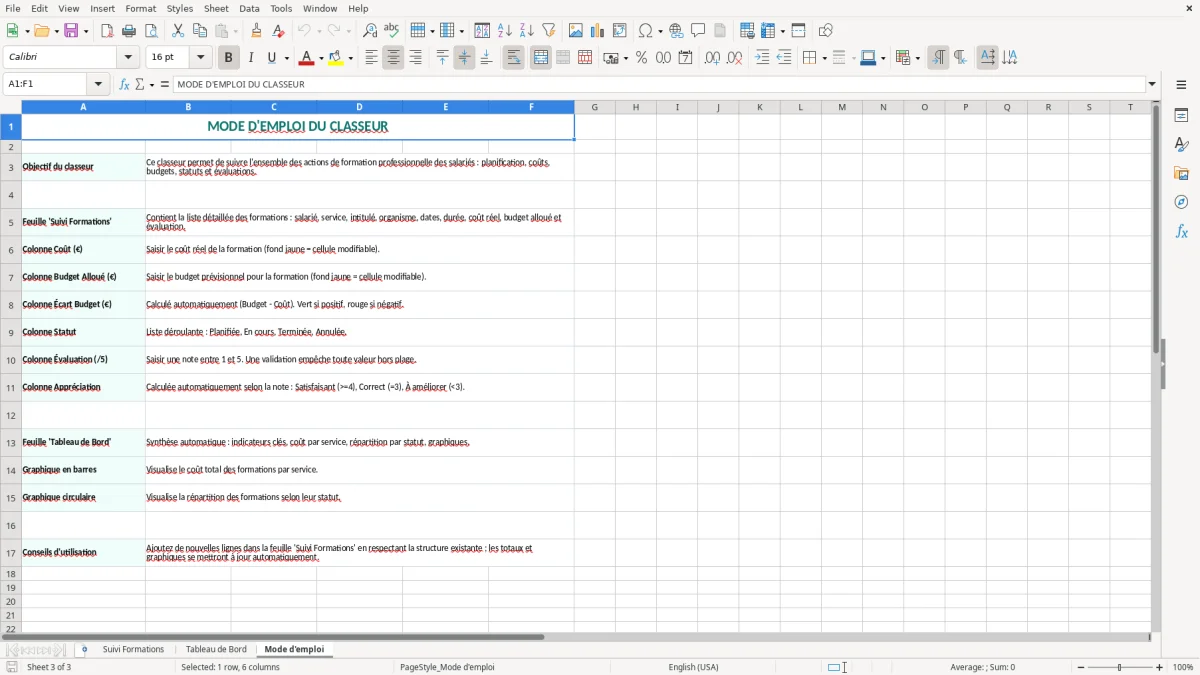Viewport: 1200px width, 675px height.
Task: Define the print area
Action: [x=747, y=31]
